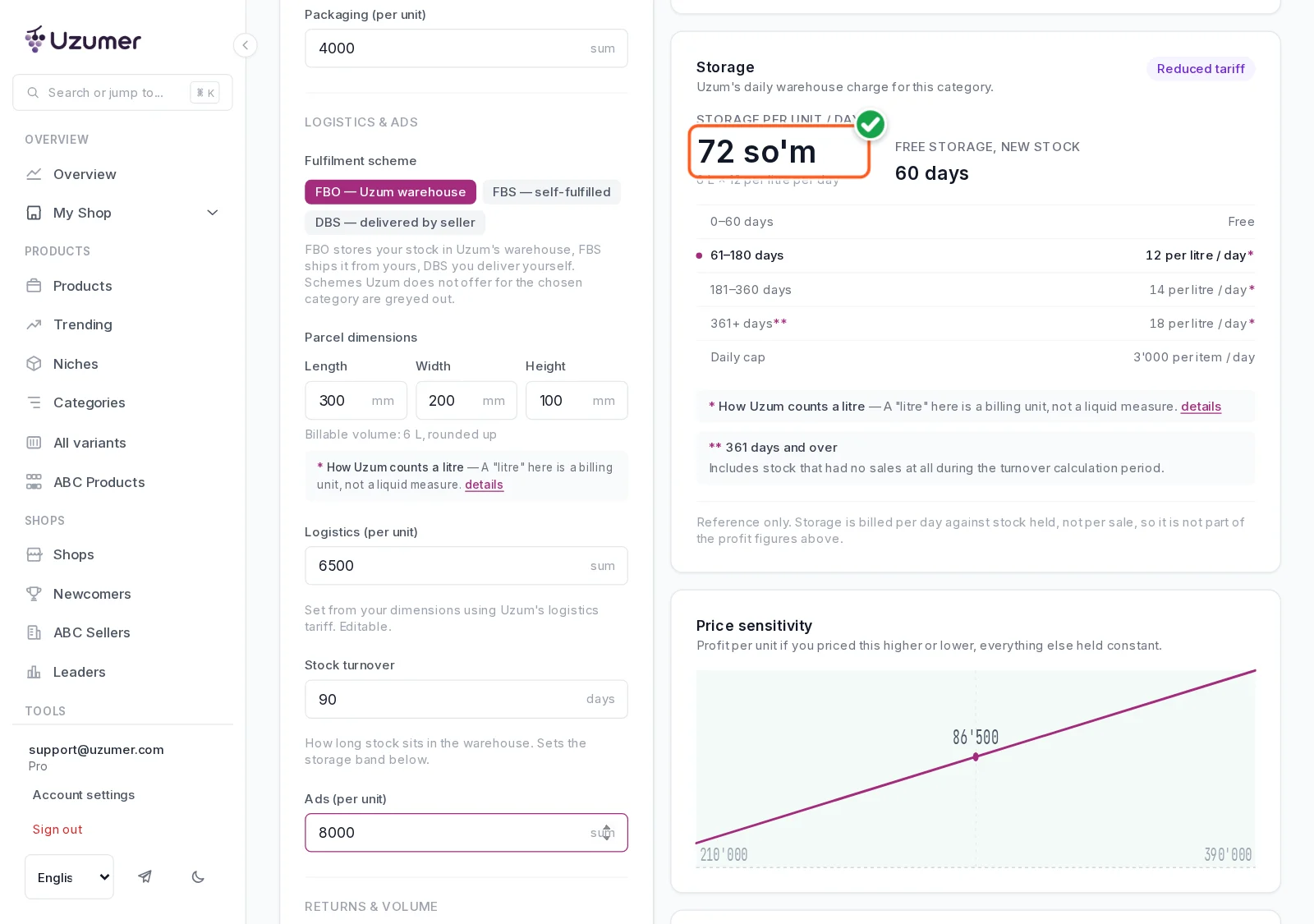Click the search magnifier icon
This screenshot has width=1314, height=924.
[33, 93]
